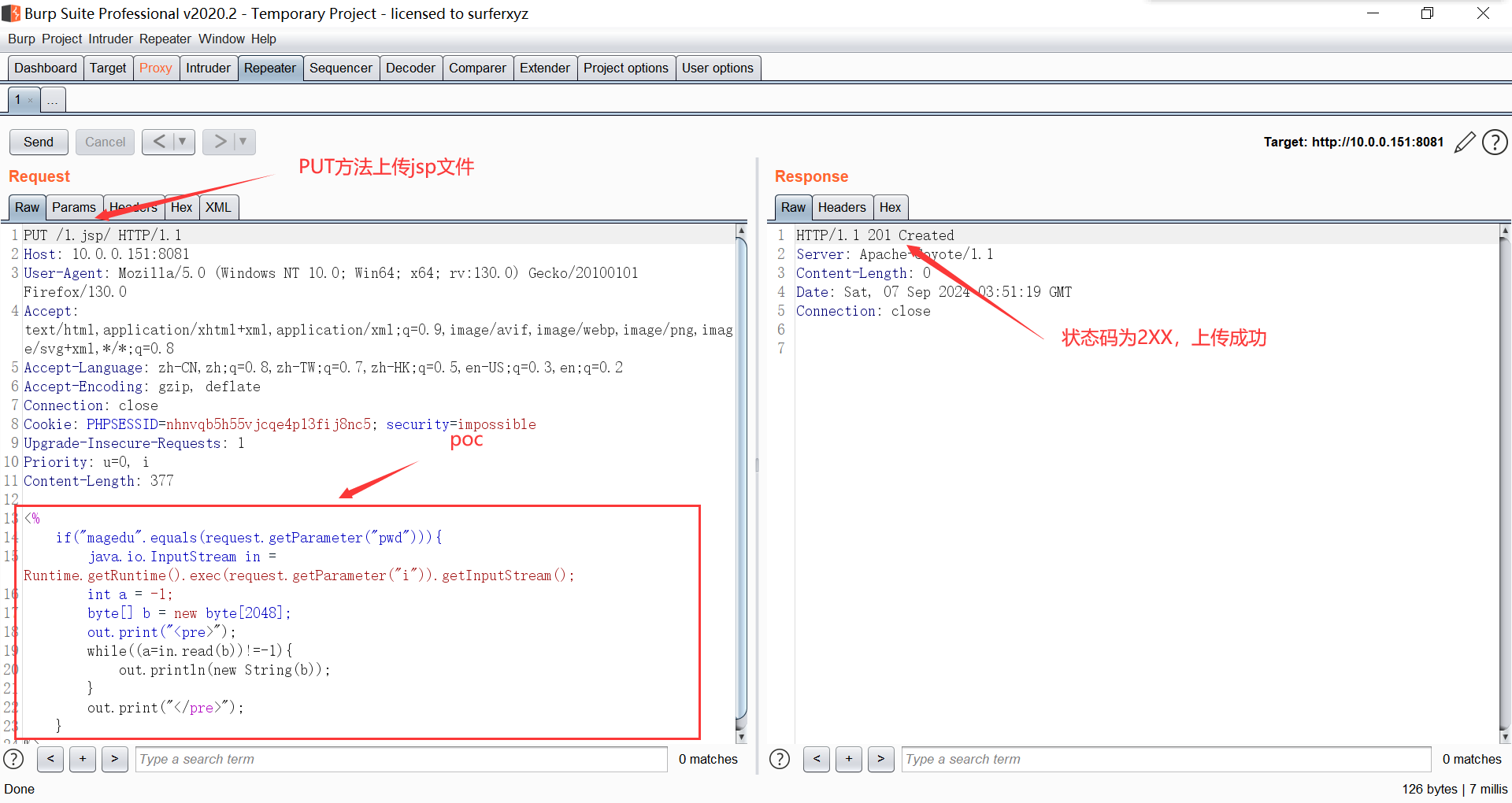This screenshot has width=1512, height=803.
Task: Click the plus search options under Request
Action: pos(83,759)
